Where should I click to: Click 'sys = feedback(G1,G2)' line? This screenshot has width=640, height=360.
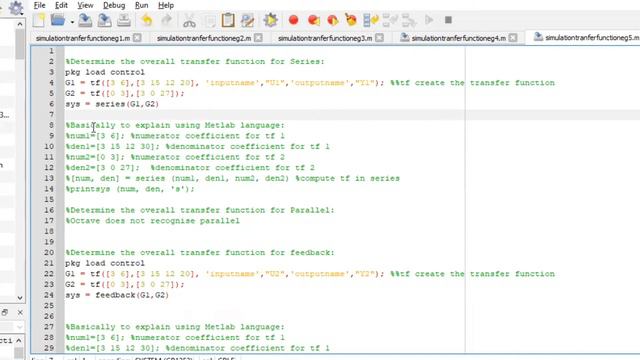click(117, 295)
